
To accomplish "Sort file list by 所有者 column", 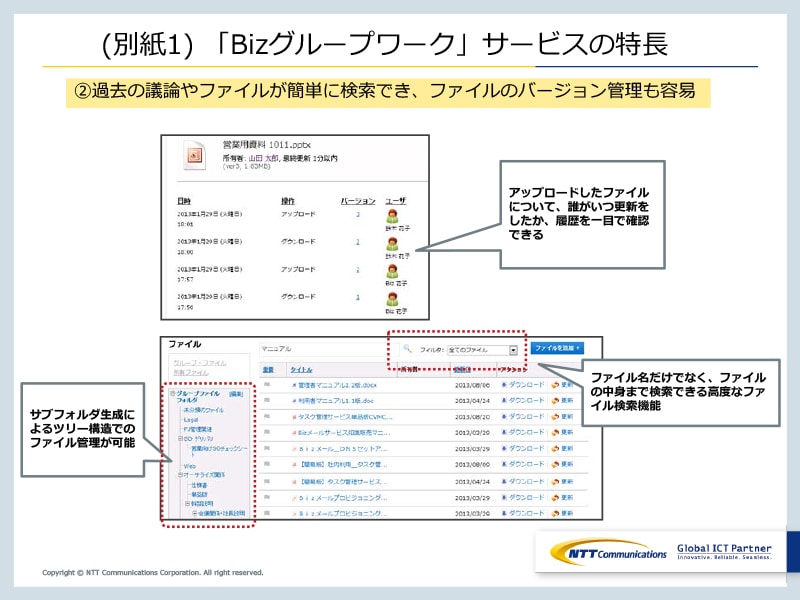I will pos(409,369).
